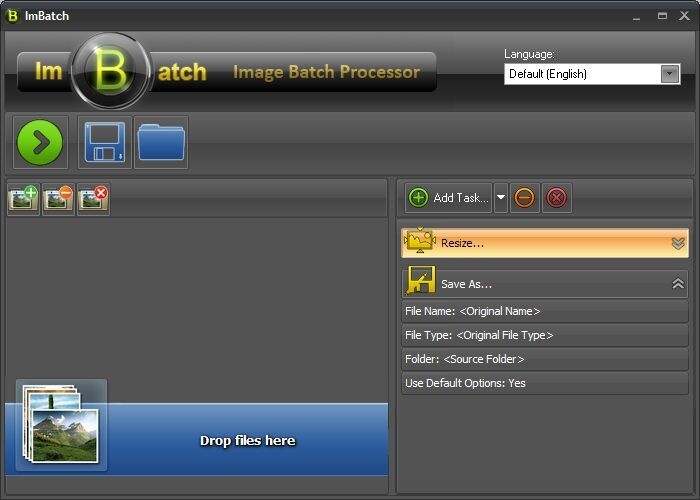The height and width of the screenshot is (500, 700).
Task: Set the output Folder option
Action: 544,359
